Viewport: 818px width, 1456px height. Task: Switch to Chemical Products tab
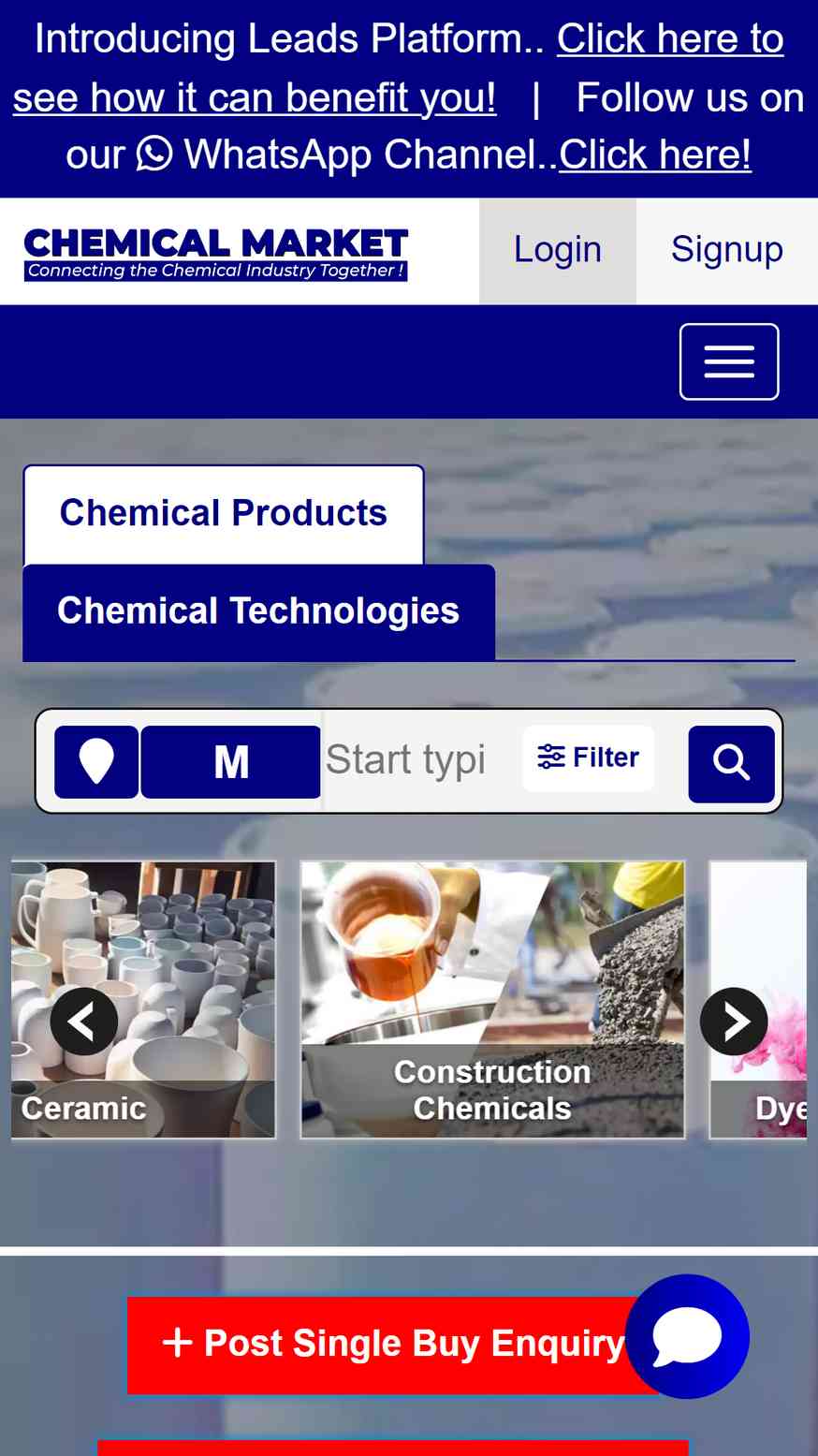(224, 514)
